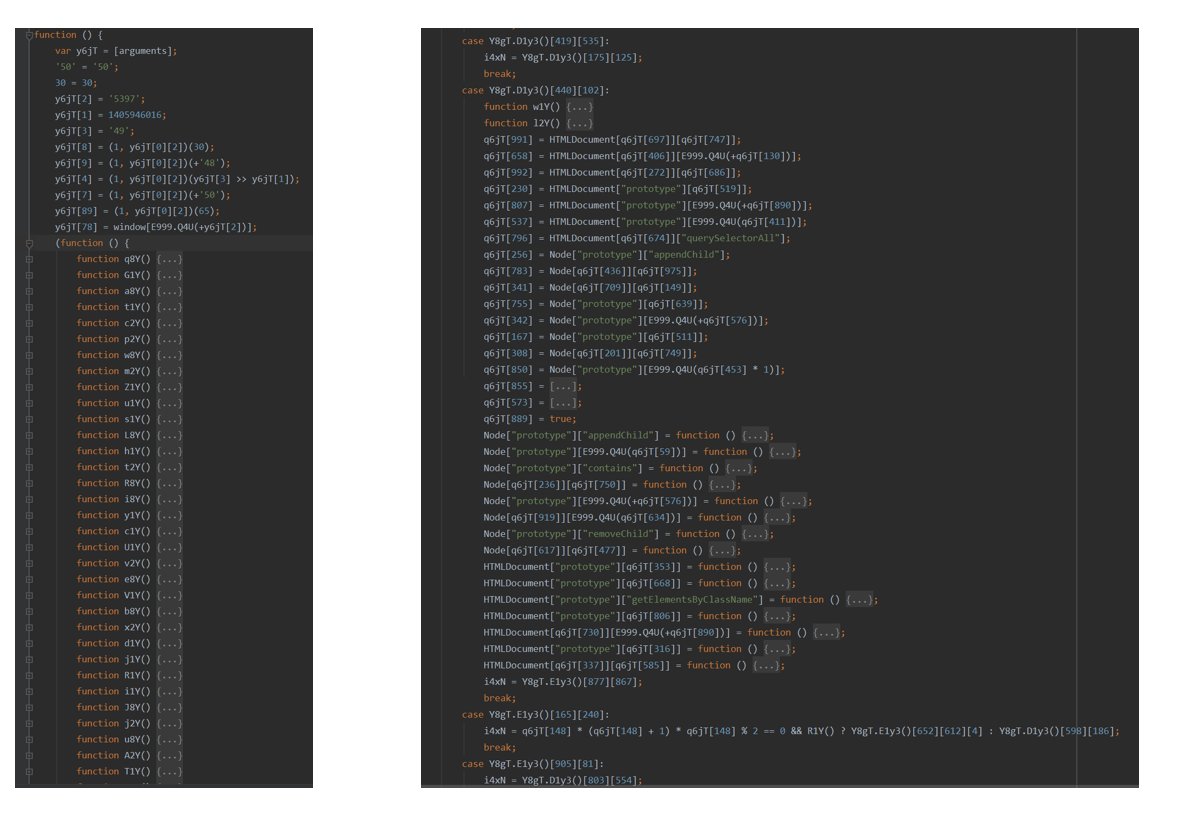Expand gutter fold icon beside function q8Y
Image resolution: width=1196 pixels, height=814 pixels.
point(29,259)
